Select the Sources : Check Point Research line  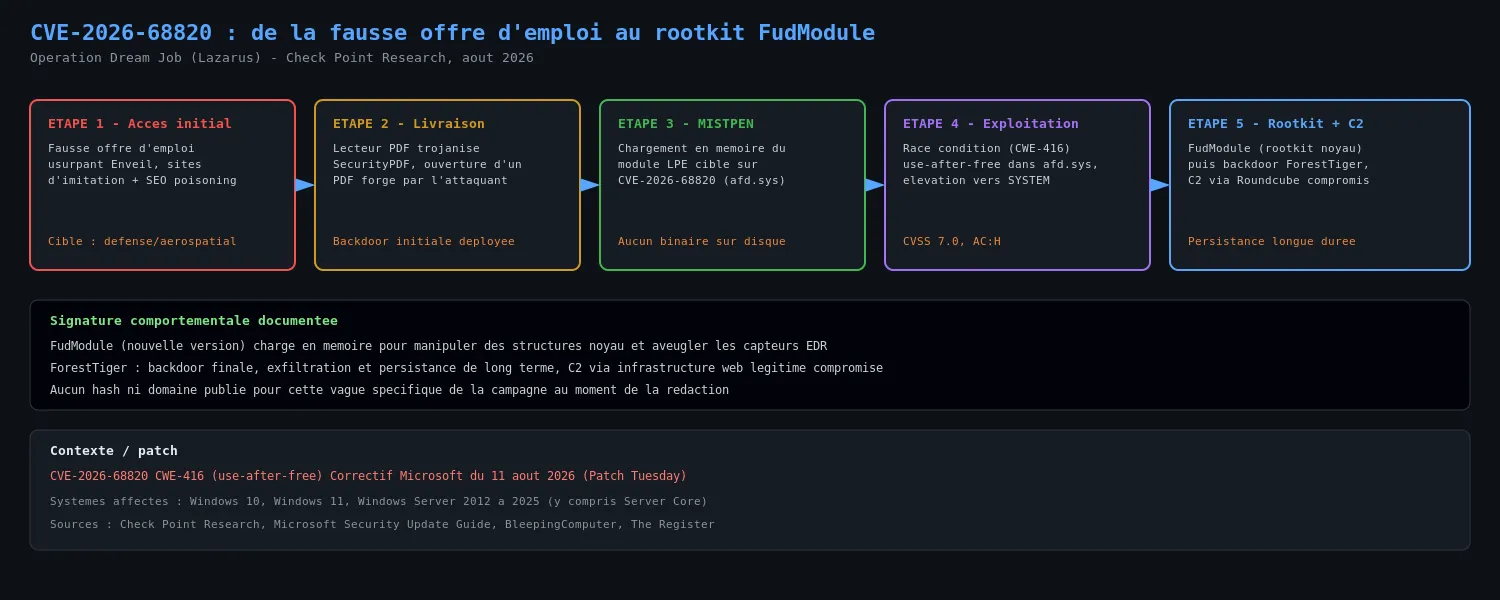(382, 525)
